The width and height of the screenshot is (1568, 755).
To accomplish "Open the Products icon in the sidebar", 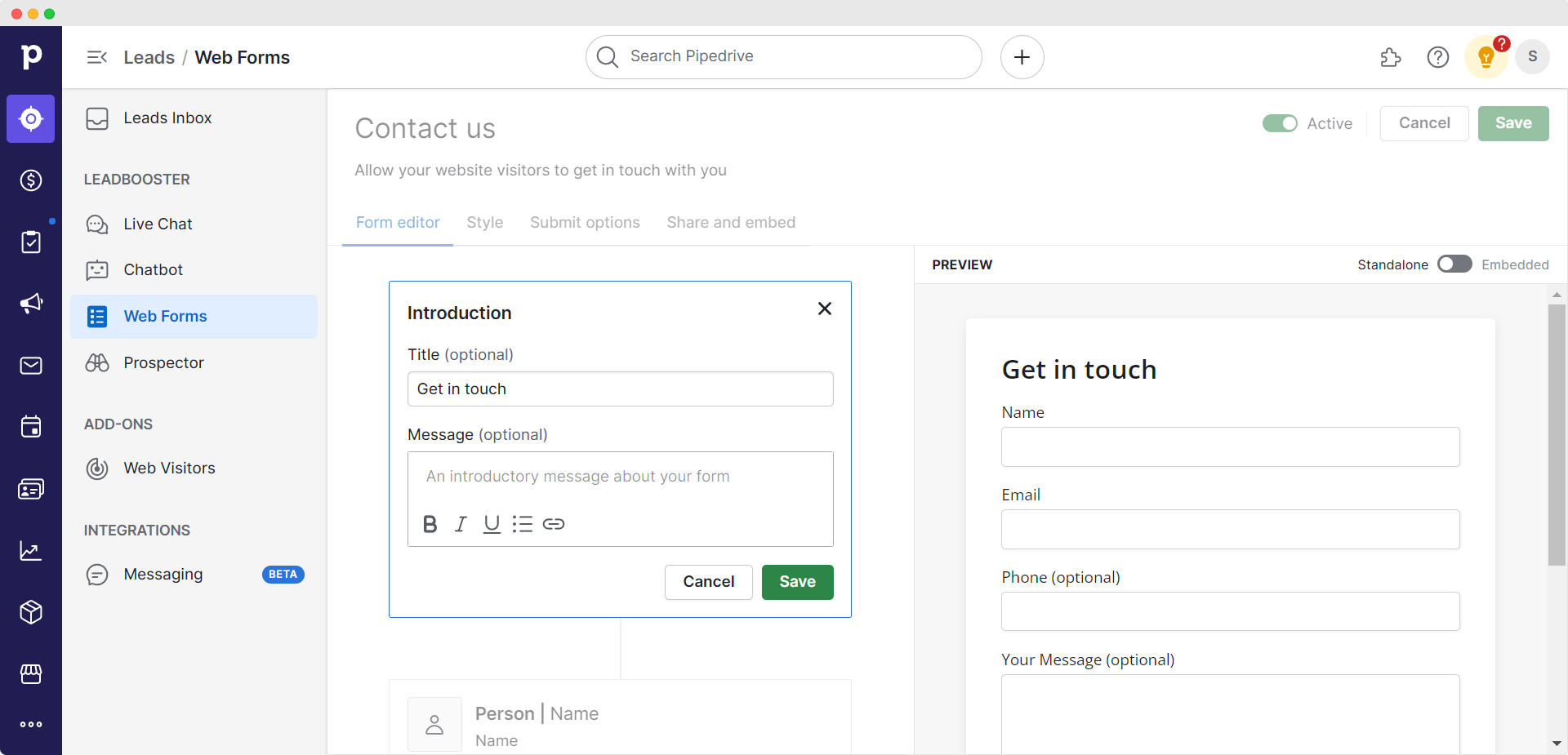I will pyautogui.click(x=30, y=612).
